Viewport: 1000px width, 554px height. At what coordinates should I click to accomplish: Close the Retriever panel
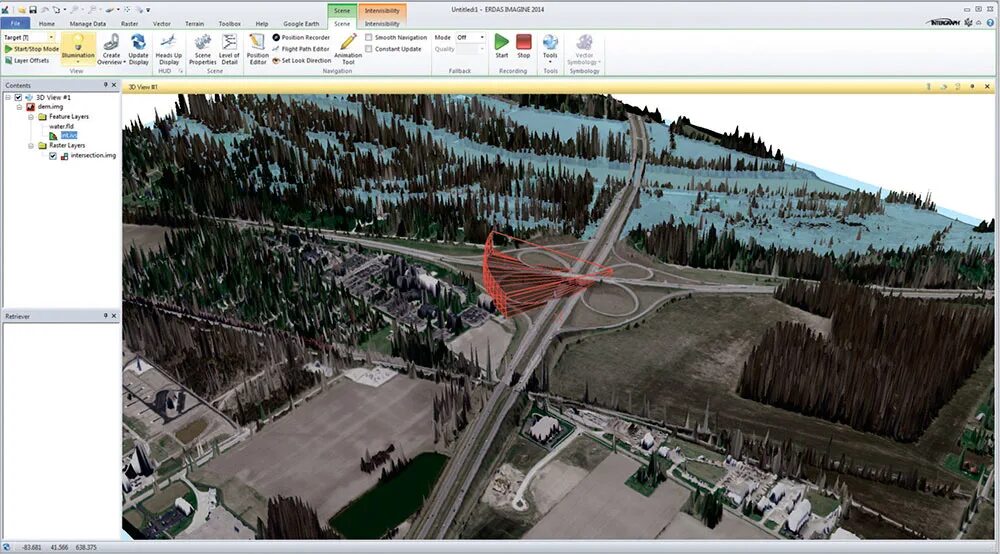(x=114, y=316)
